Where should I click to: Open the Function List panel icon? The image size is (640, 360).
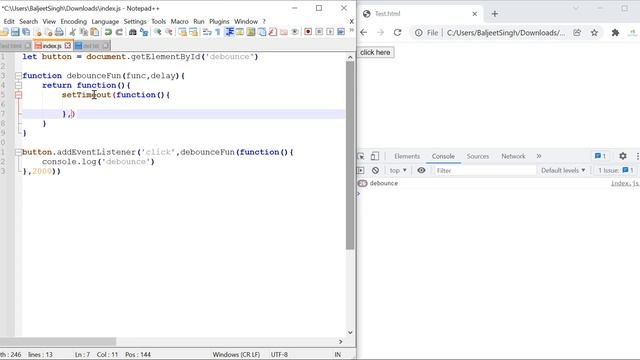click(x=273, y=32)
